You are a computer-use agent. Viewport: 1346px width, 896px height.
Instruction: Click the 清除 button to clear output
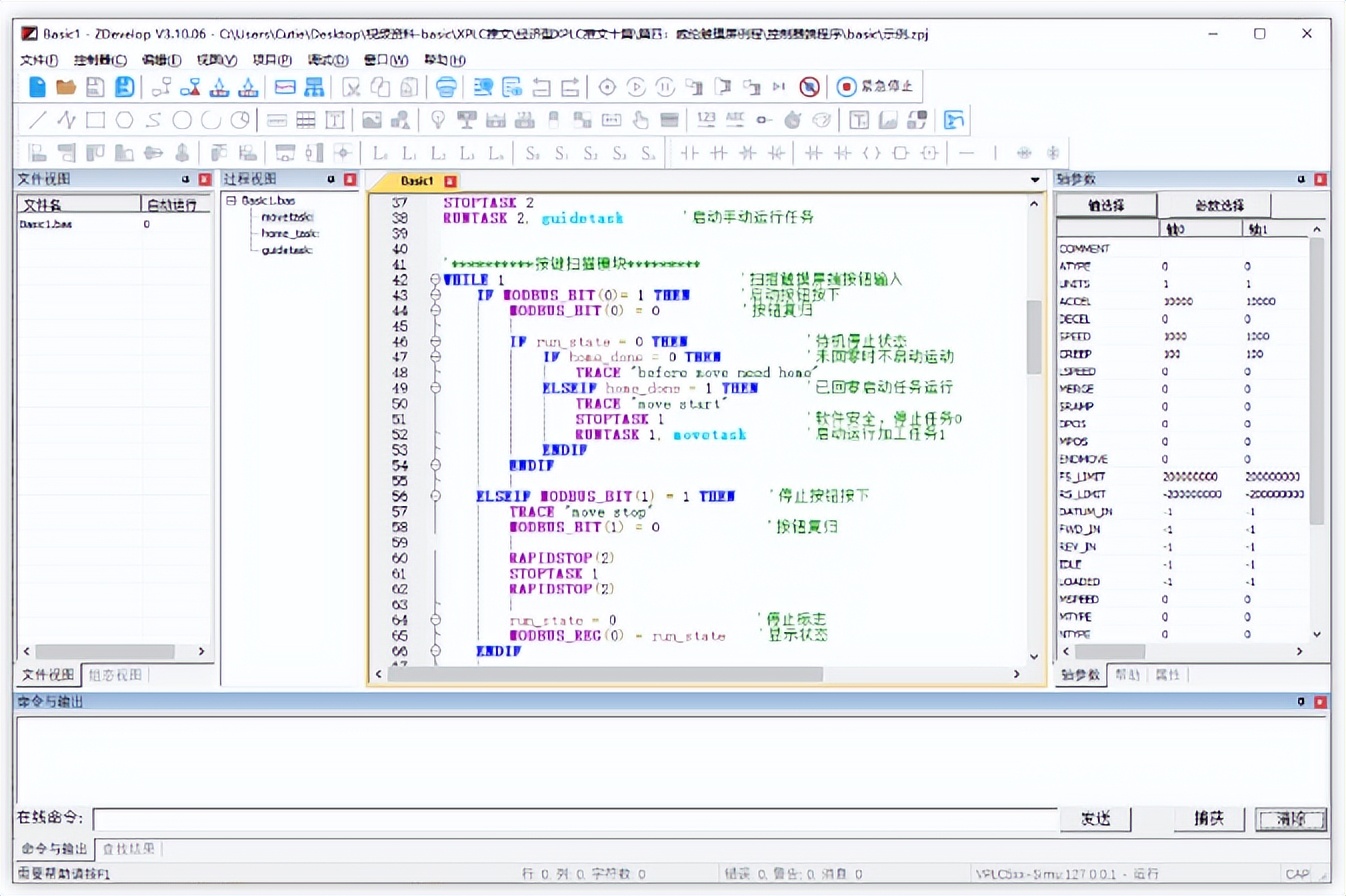(x=1289, y=818)
